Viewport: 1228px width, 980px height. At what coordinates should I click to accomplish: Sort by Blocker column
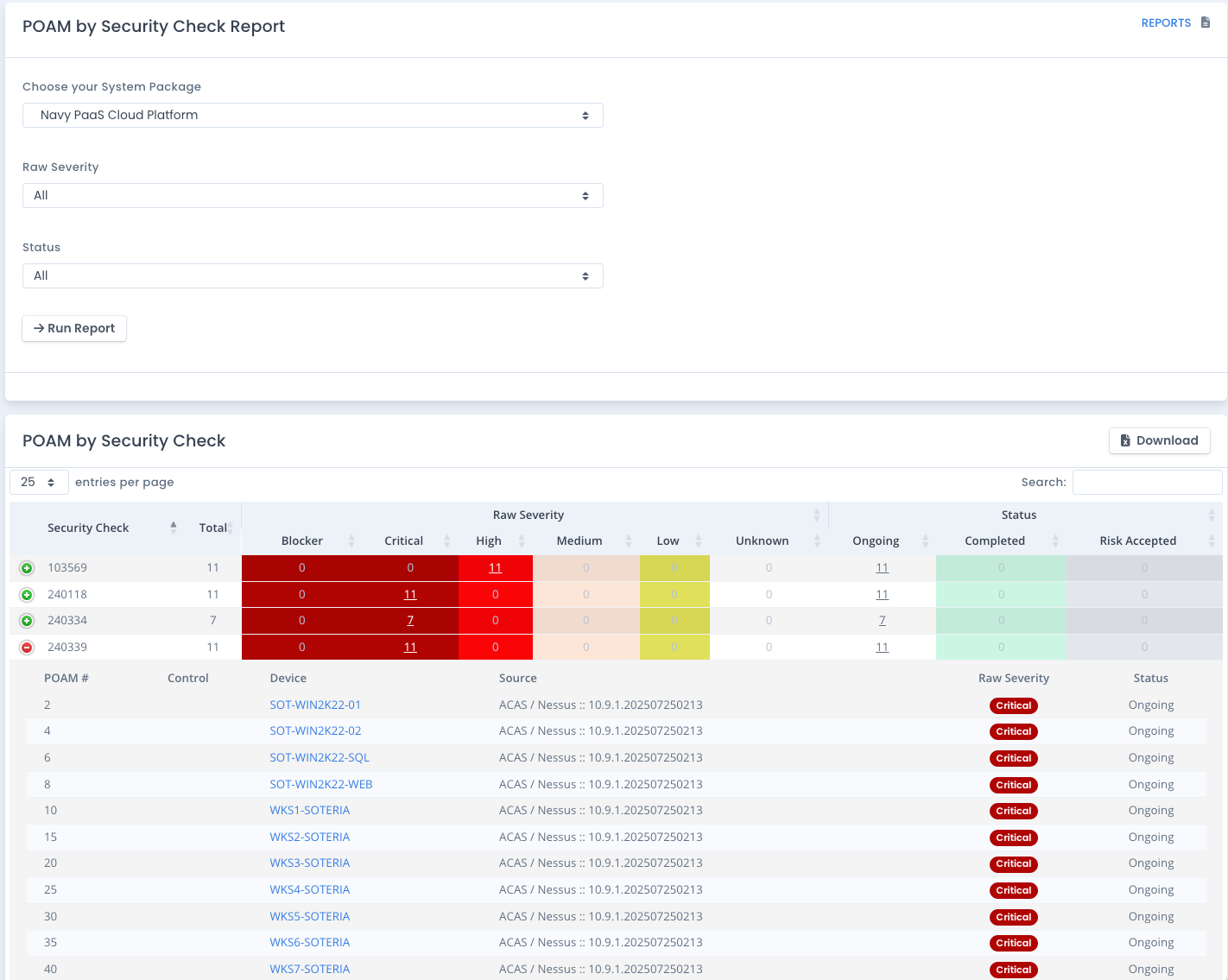coord(301,541)
